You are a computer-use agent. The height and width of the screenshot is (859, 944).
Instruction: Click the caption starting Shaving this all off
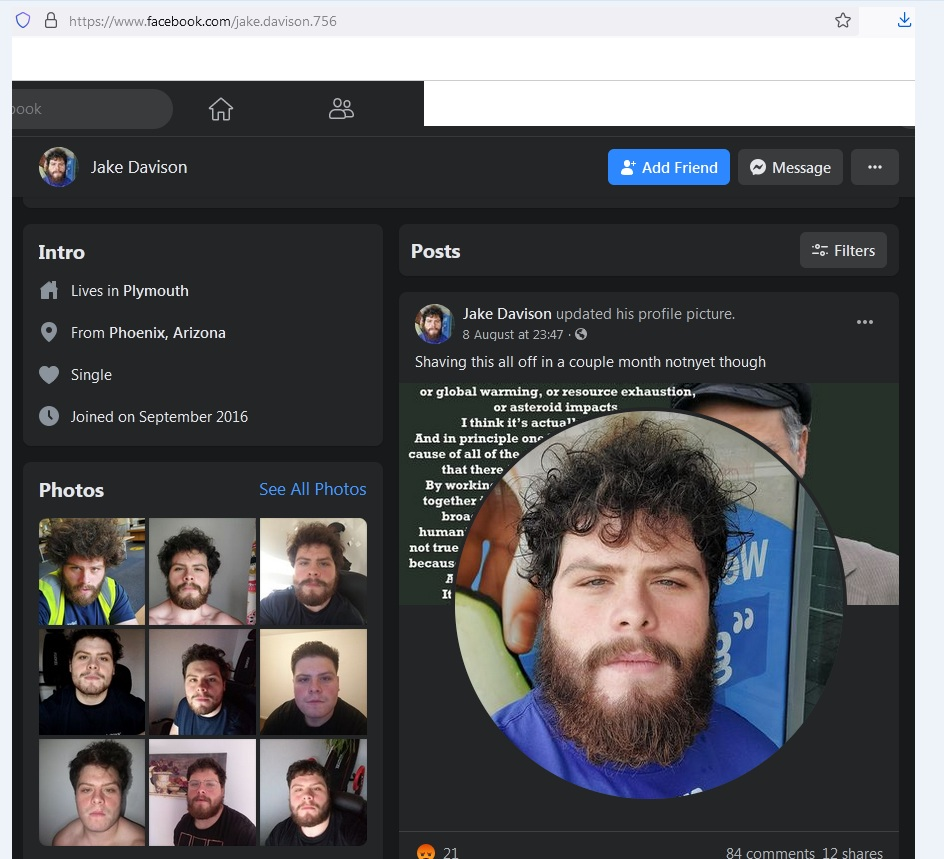coord(590,362)
